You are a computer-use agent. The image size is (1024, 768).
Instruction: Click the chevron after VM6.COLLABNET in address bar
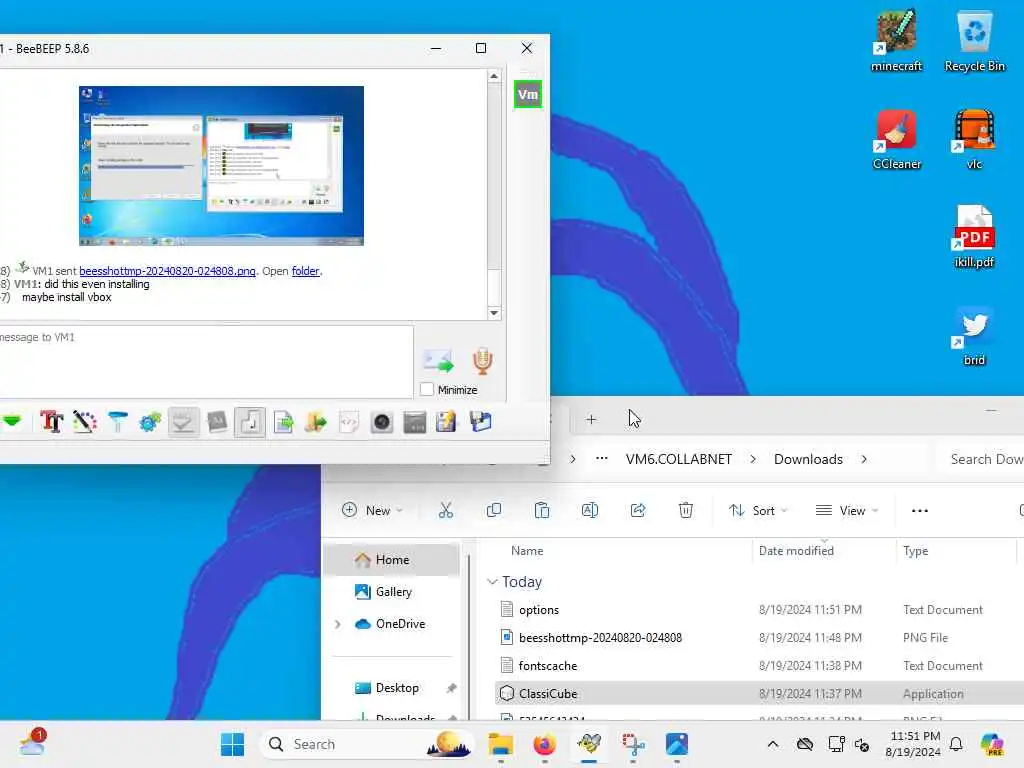pyautogui.click(x=753, y=459)
